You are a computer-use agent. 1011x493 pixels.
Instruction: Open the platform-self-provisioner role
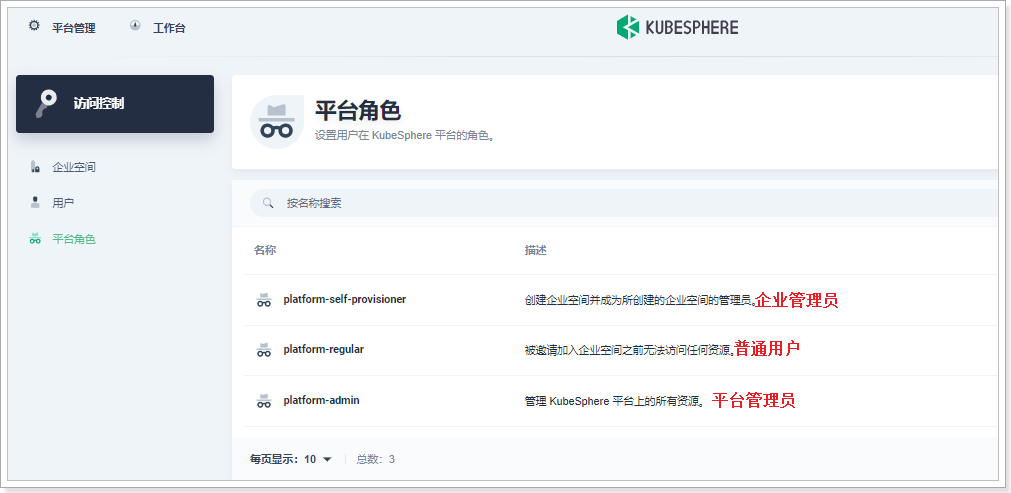[x=344, y=299]
